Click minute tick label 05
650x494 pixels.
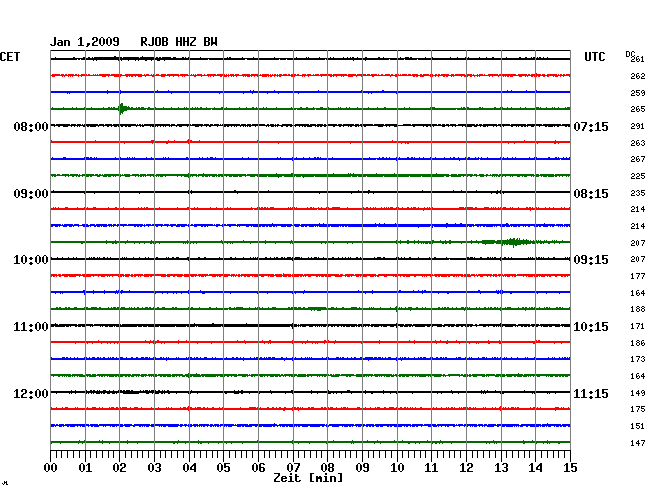223,468
